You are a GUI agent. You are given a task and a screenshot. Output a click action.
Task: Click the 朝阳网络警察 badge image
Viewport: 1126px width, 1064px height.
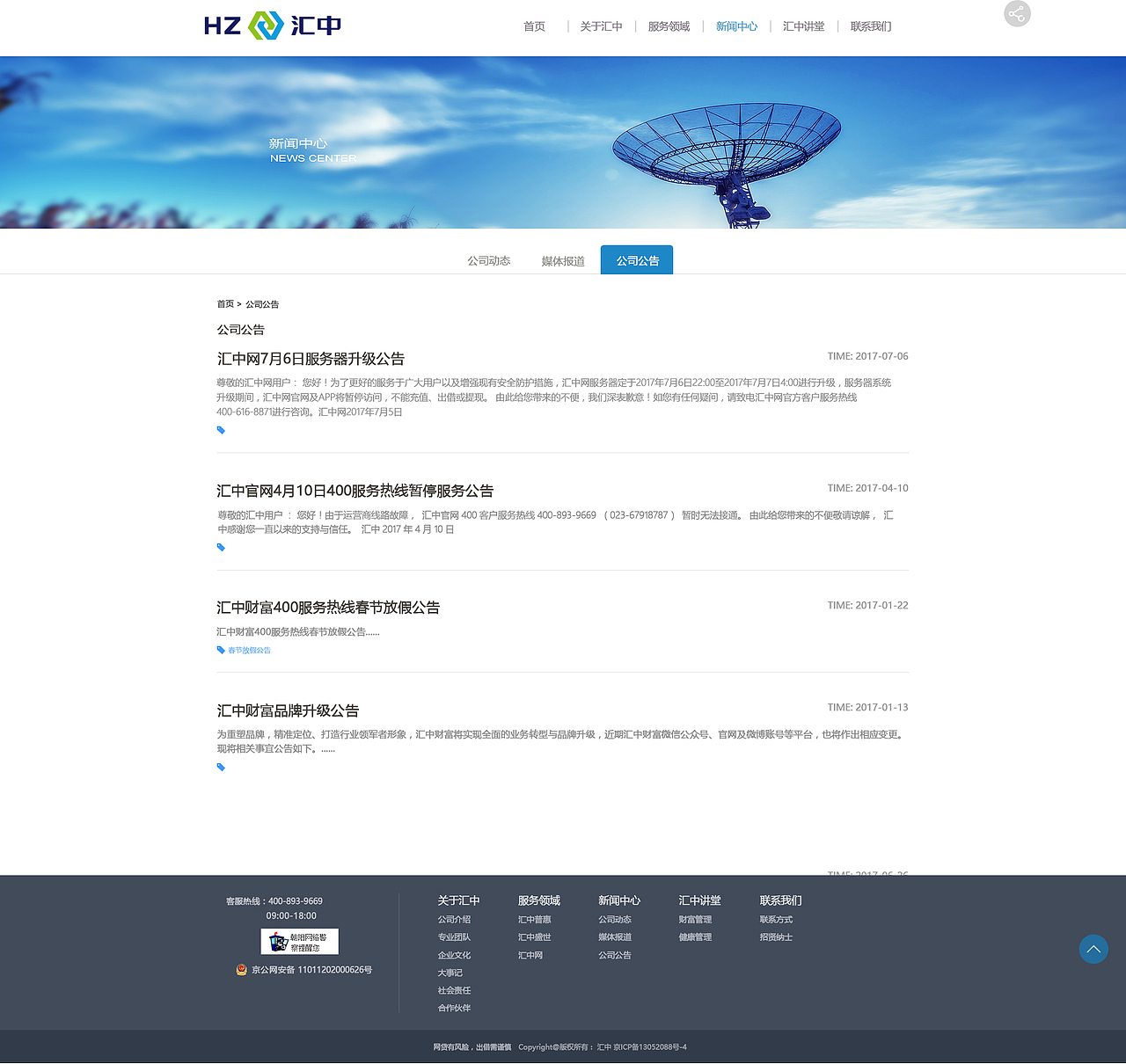[x=301, y=941]
